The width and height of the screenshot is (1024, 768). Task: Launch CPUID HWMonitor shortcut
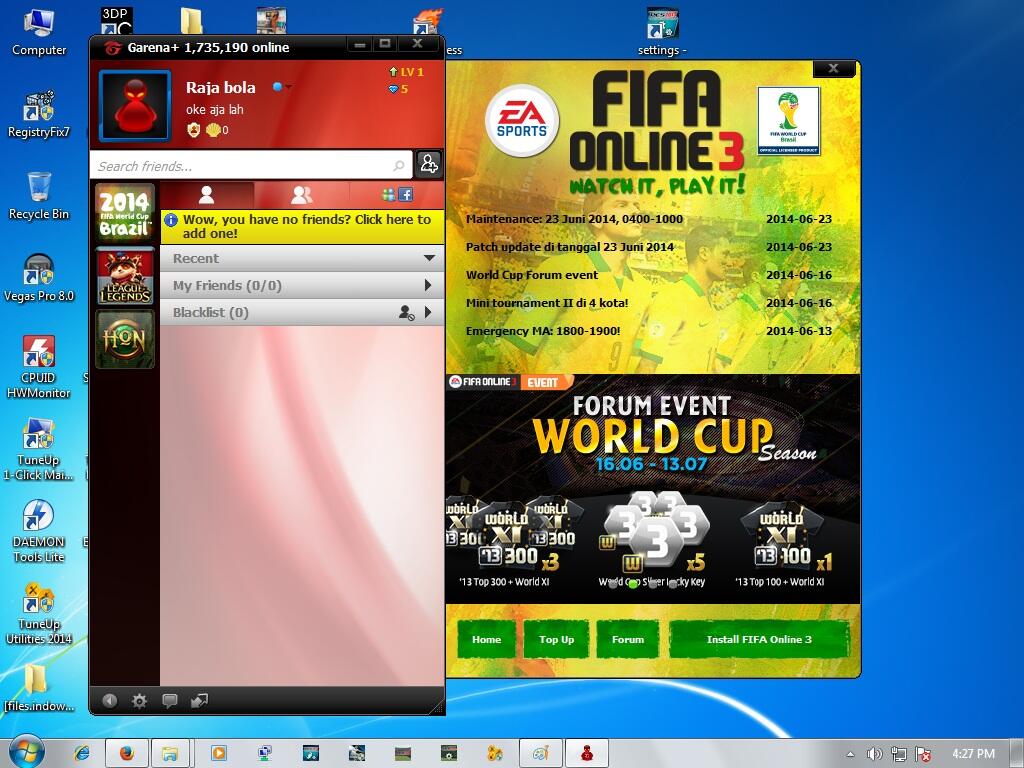coord(39,367)
